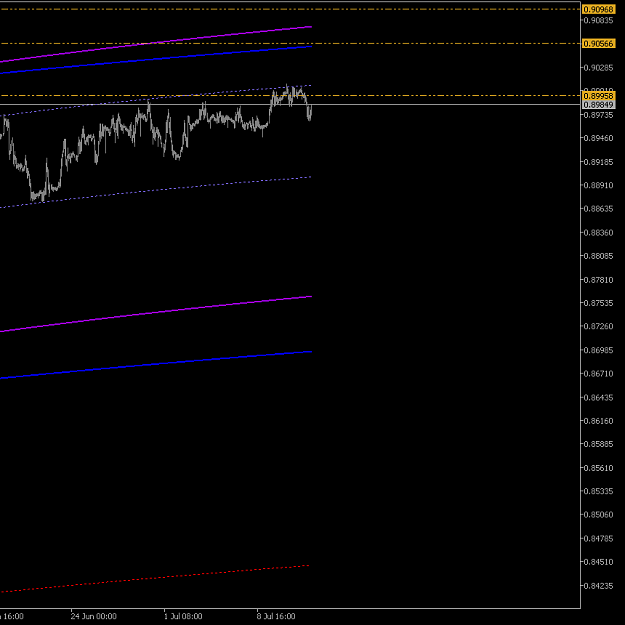The image size is (625, 625).
Task: Select the lower solid blue trendline near 0.86985
Action: click(155, 365)
